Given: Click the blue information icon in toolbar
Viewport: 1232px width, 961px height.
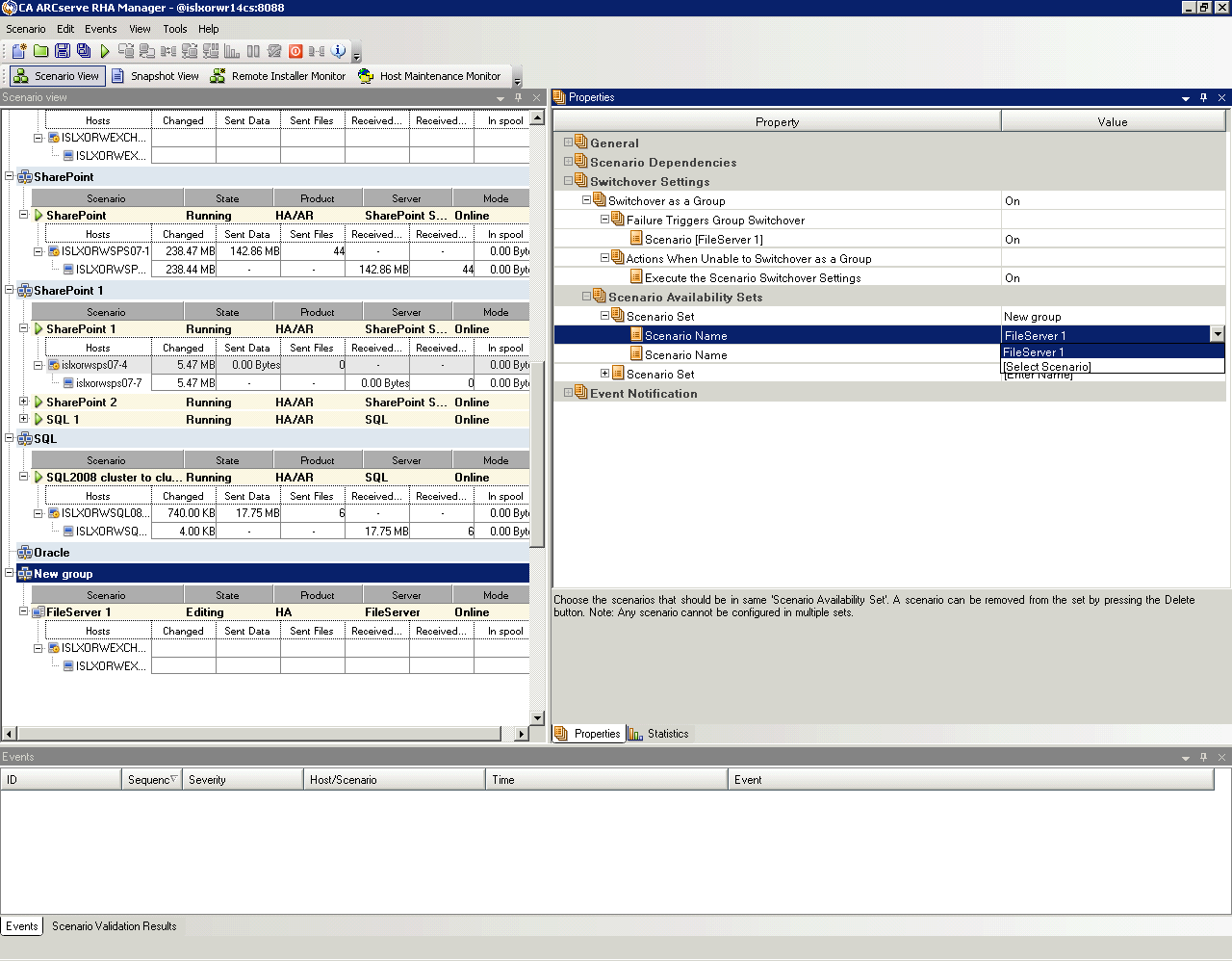Looking at the screenshot, I should (x=338, y=51).
